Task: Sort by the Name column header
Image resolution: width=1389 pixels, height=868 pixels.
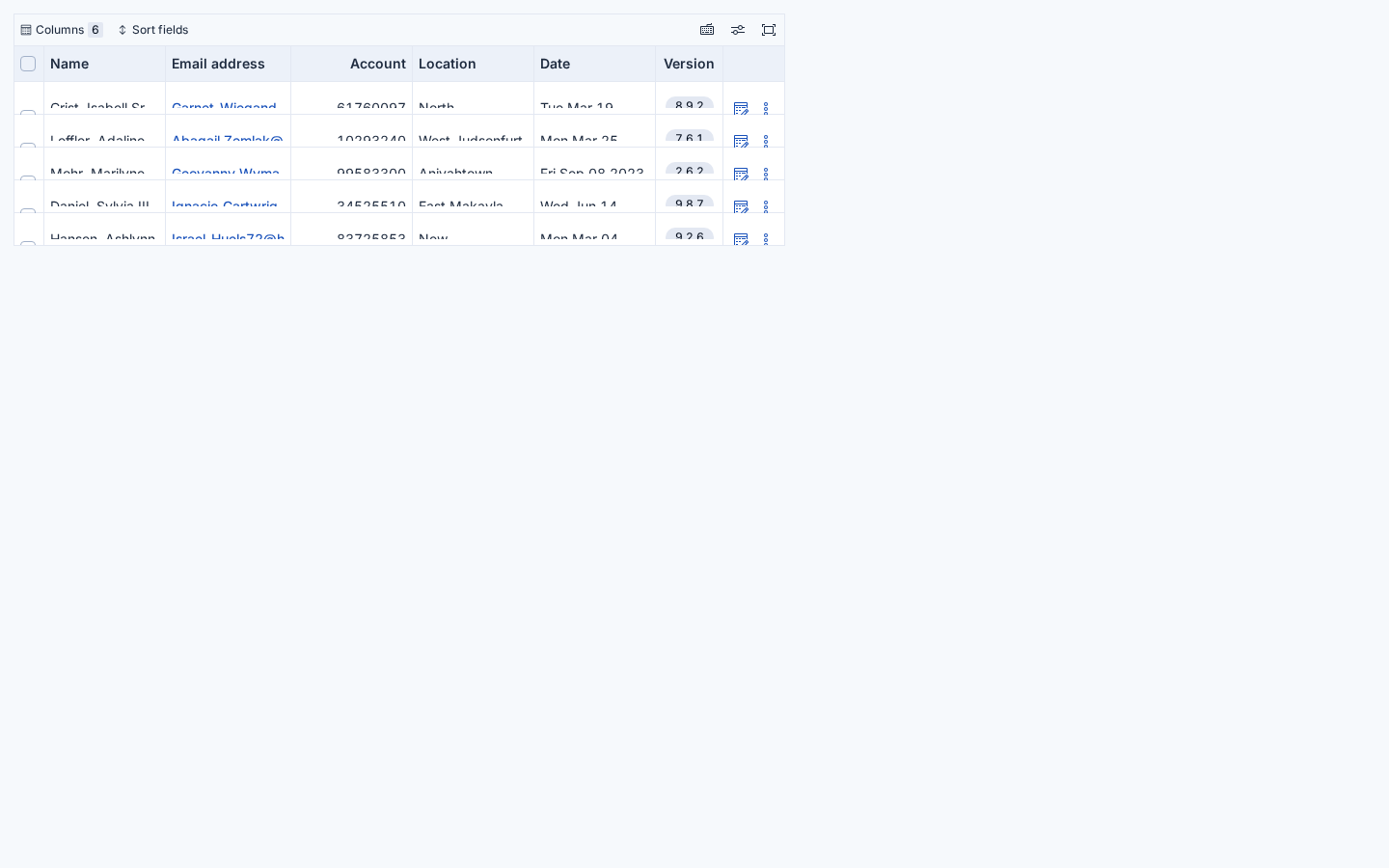Action: click(x=104, y=64)
